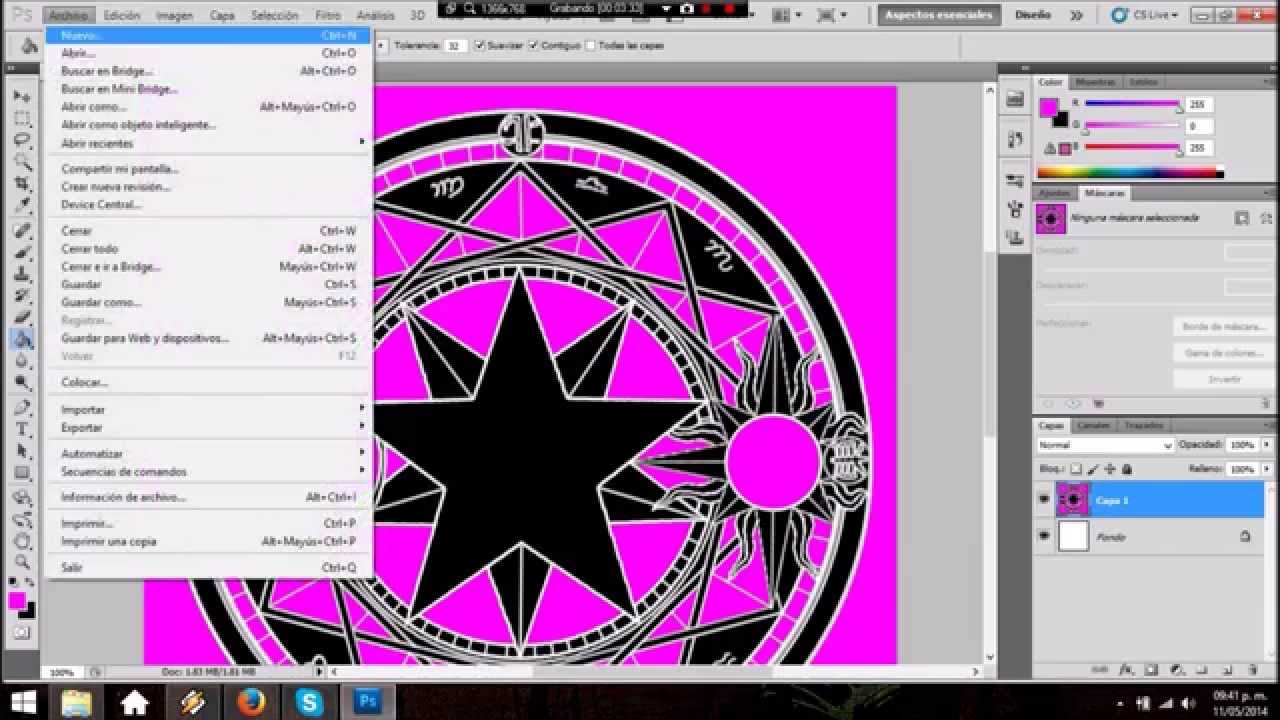Select the Eraser tool
The width and height of the screenshot is (1280, 720).
coord(22,317)
